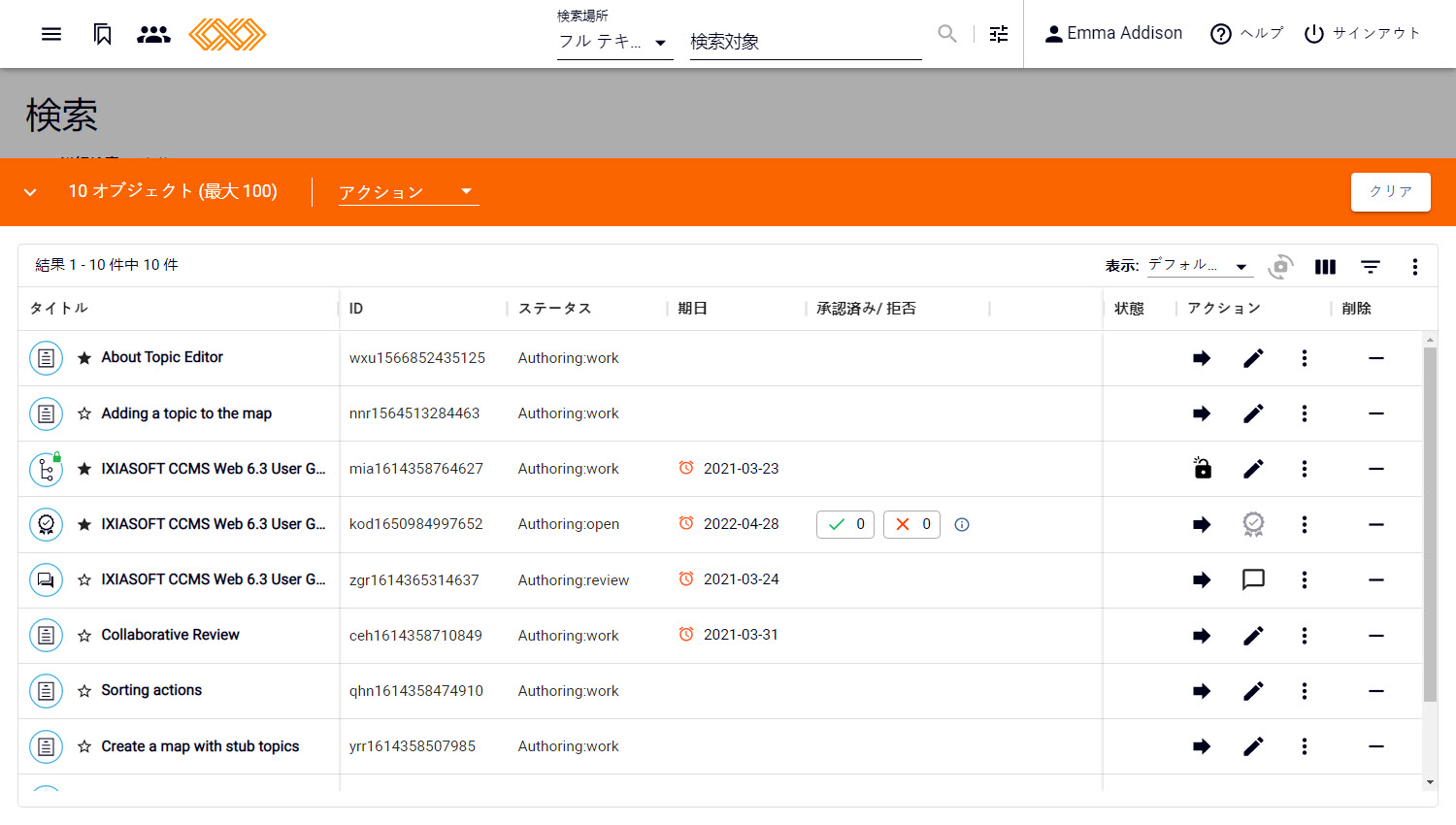
Task: Toggle favorite star for mia1614358764627 row
Action: 84,469
